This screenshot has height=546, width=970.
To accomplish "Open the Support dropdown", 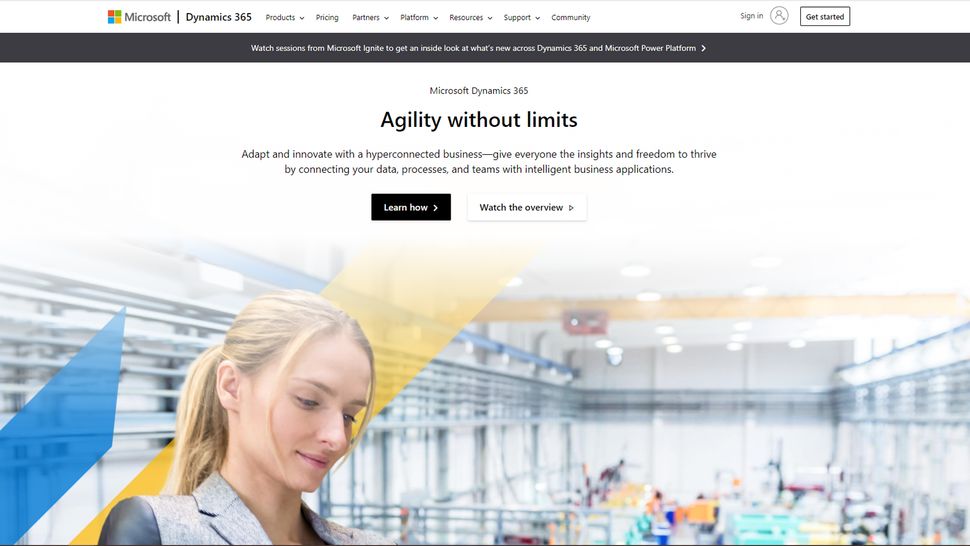I will [521, 17].
